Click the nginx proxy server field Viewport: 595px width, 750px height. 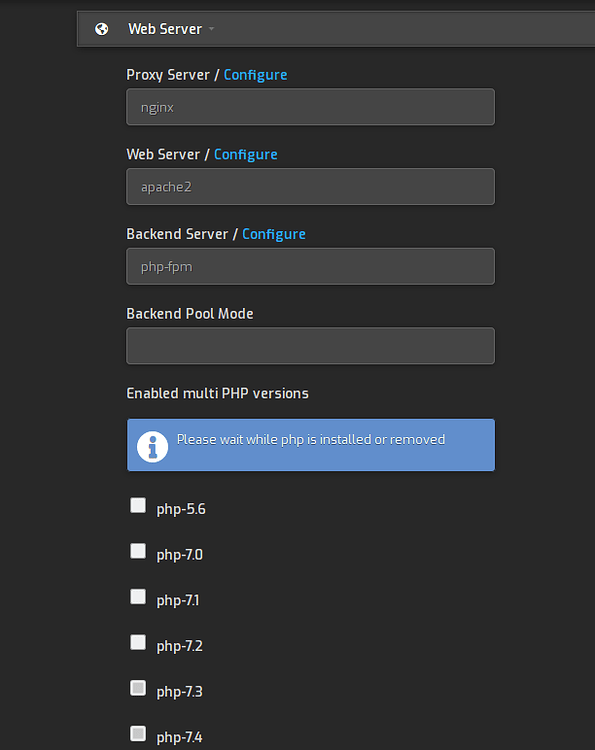point(310,107)
